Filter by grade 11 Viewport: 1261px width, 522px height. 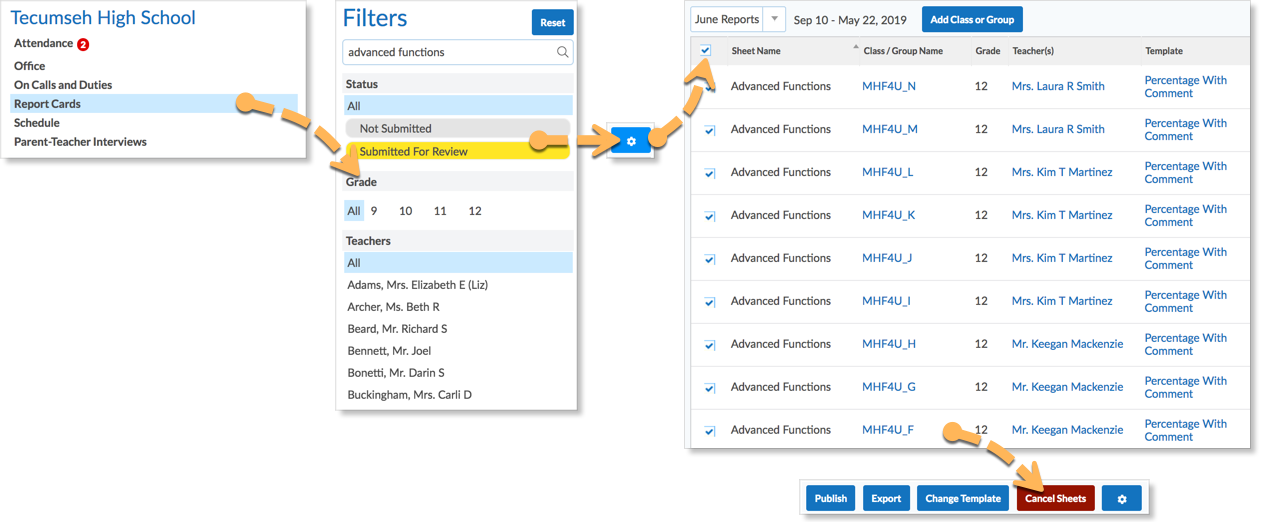[440, 211]
